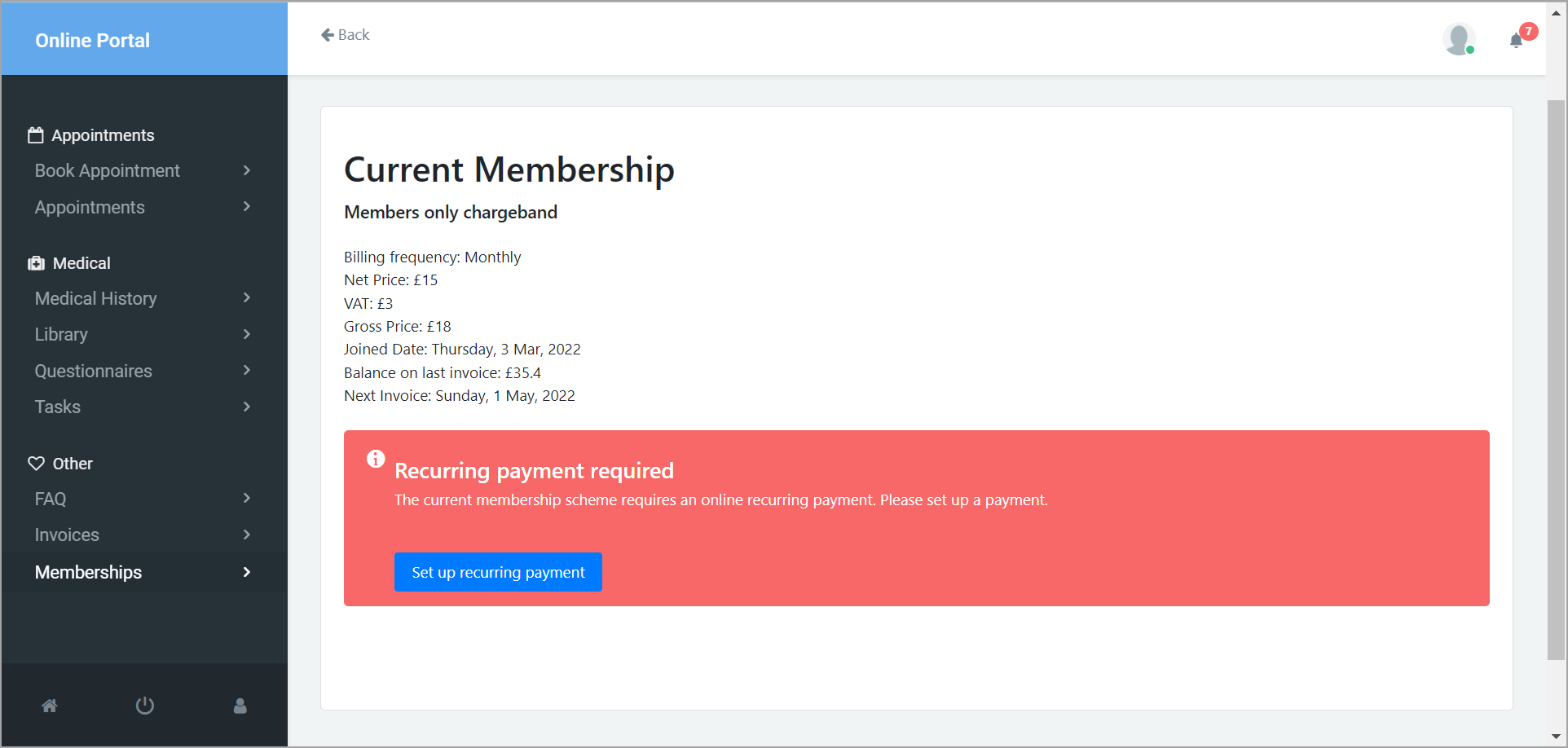Expand the Book Appointment chevron
Screen dimensions: 1568x748
246,170
